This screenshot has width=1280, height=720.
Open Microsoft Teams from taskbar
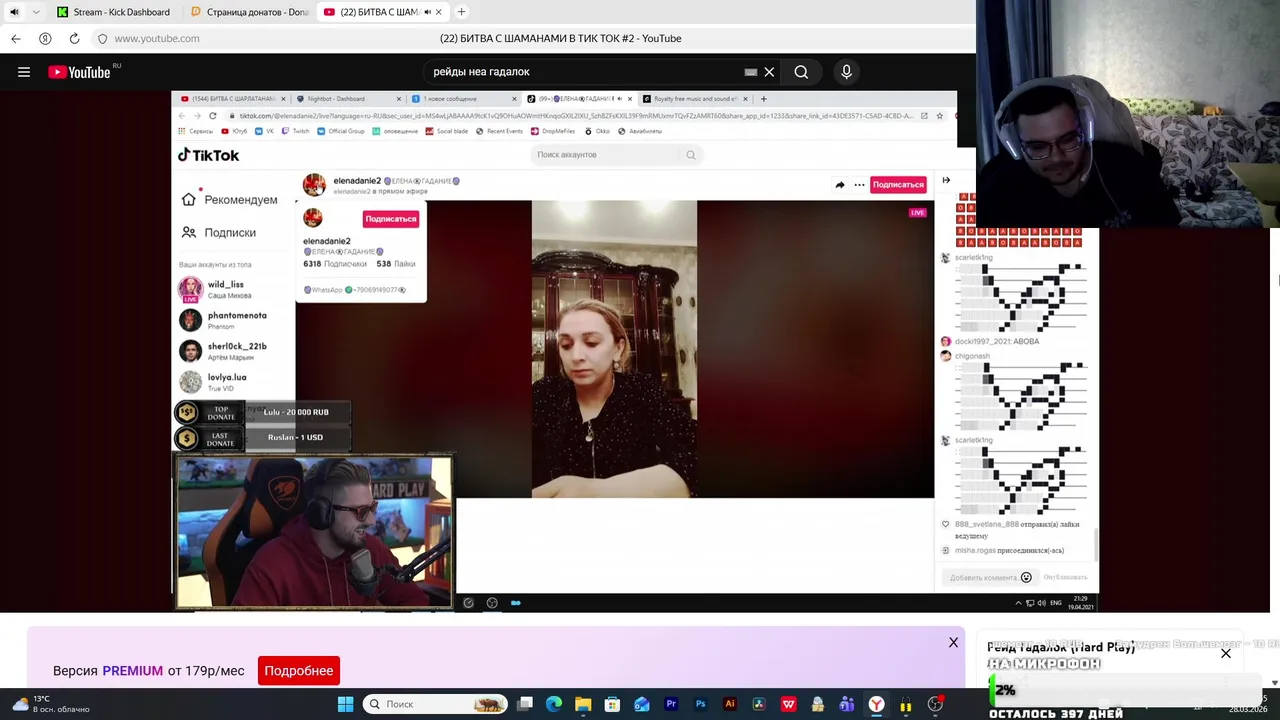coord(847,704)
